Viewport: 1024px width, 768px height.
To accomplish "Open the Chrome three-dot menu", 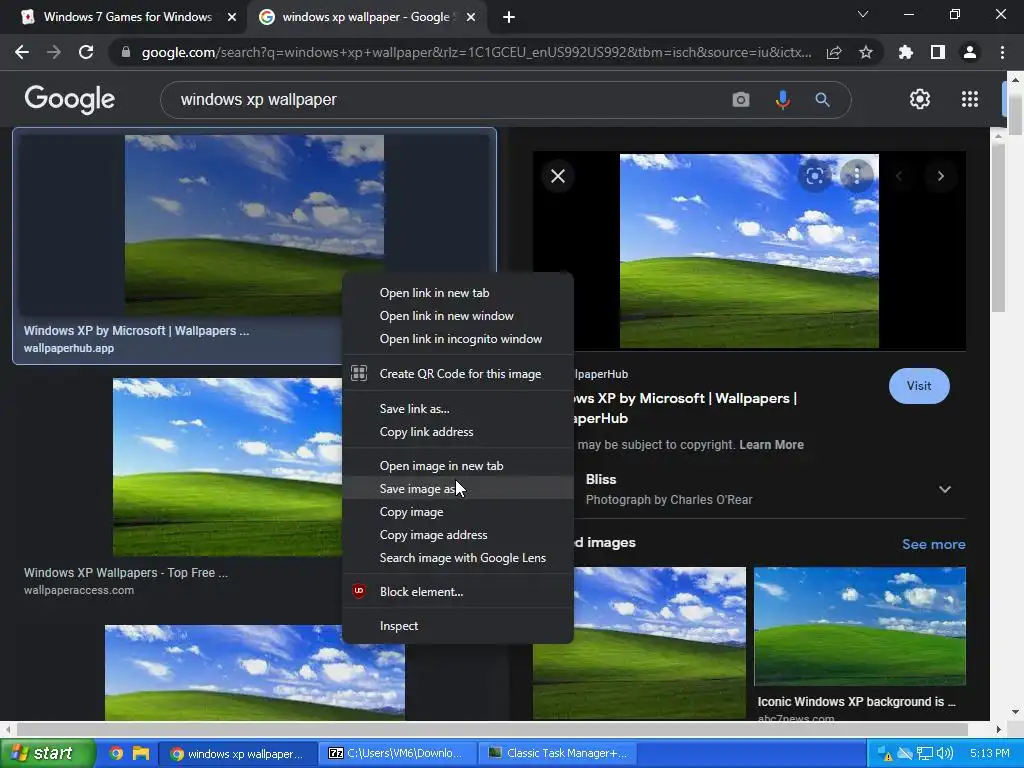I will tap(1002, 52).
